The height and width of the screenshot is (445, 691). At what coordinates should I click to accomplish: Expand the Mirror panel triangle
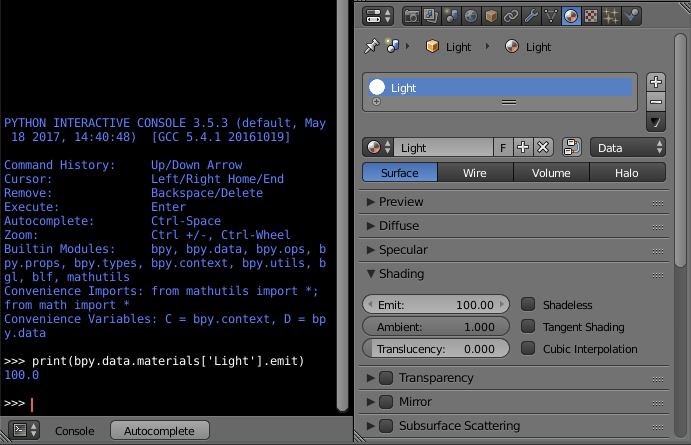[x=371, y=402]
